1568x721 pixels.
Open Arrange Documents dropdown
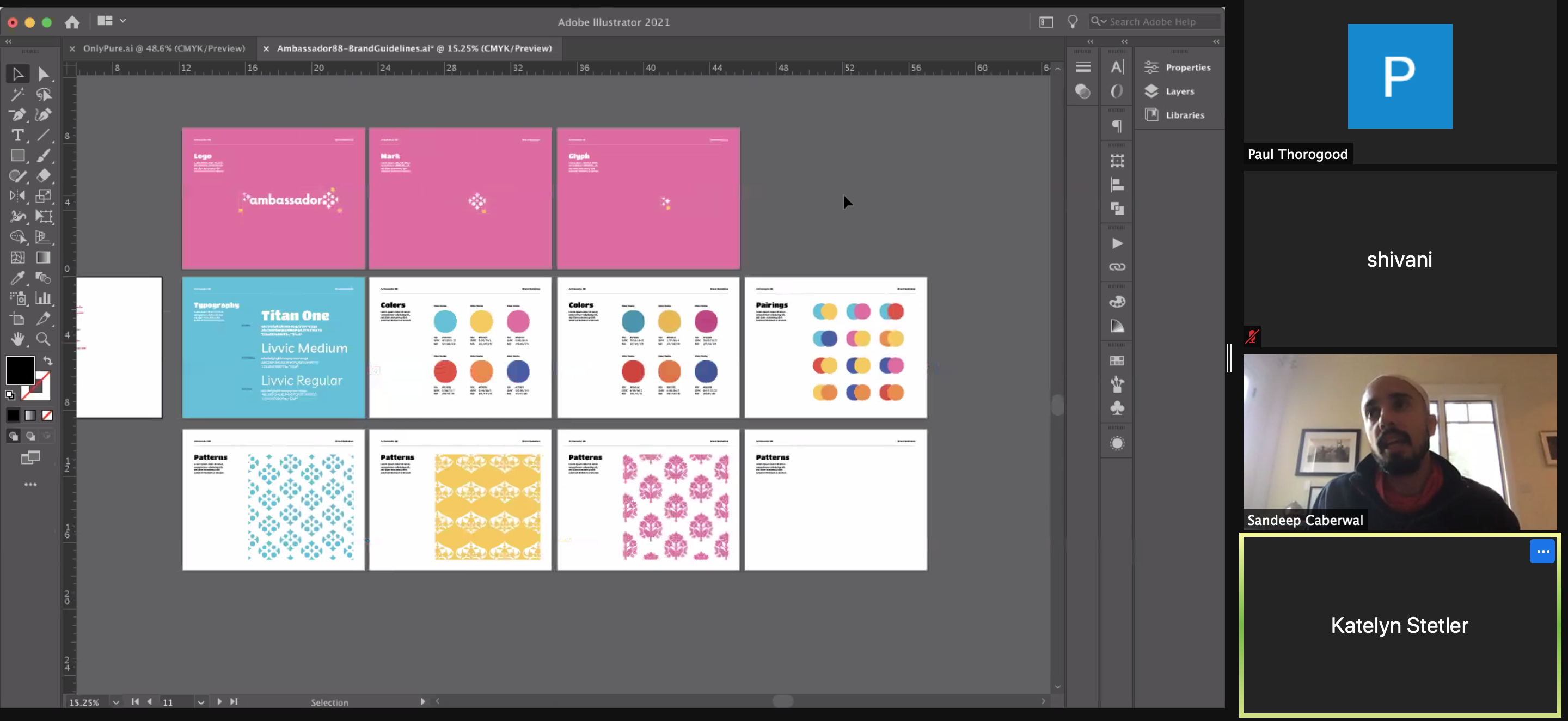point(123,21)
